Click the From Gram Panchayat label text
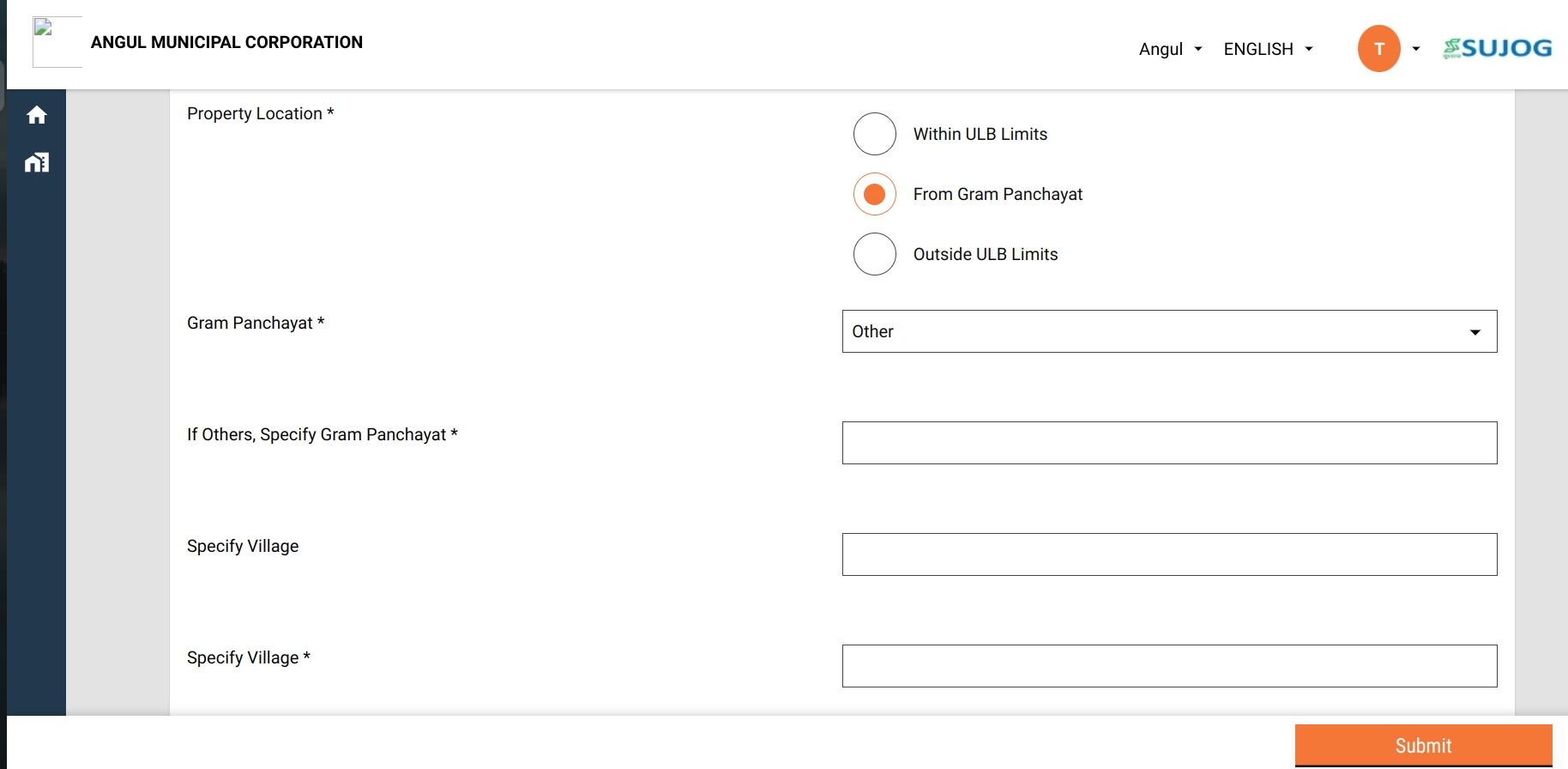The height and width of the screenshot is (769, 1568). tap(998, 194)
